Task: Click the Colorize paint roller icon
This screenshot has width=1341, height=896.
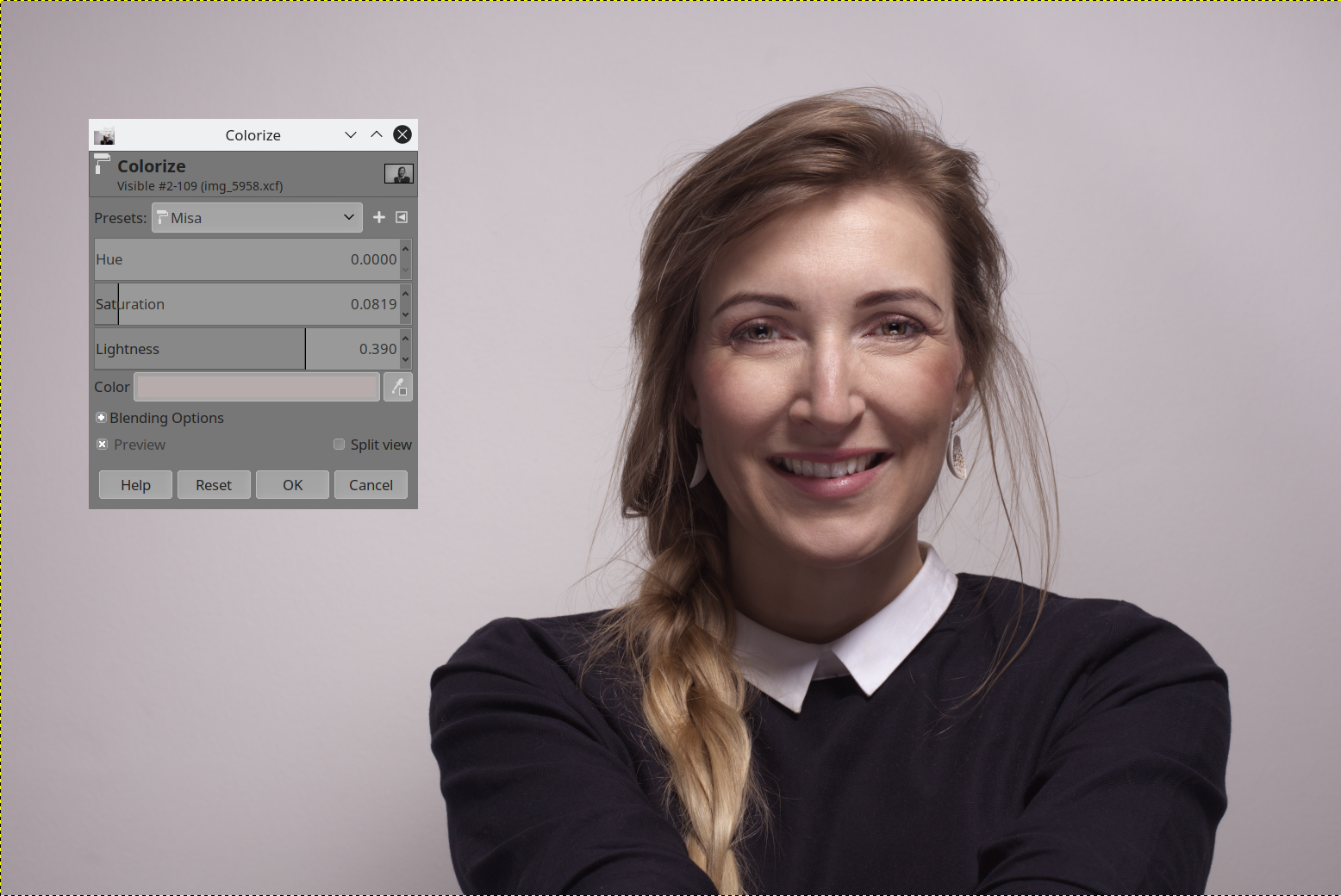Action: [x=103, y=164]
